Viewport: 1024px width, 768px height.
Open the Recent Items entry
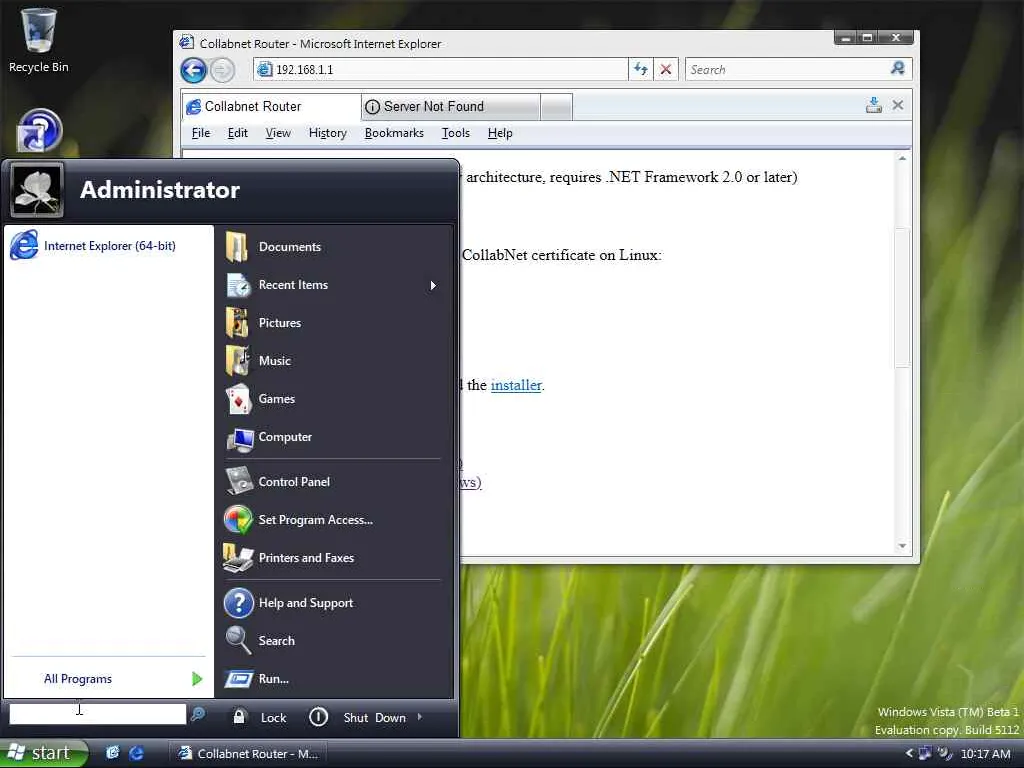click(293, 285)
